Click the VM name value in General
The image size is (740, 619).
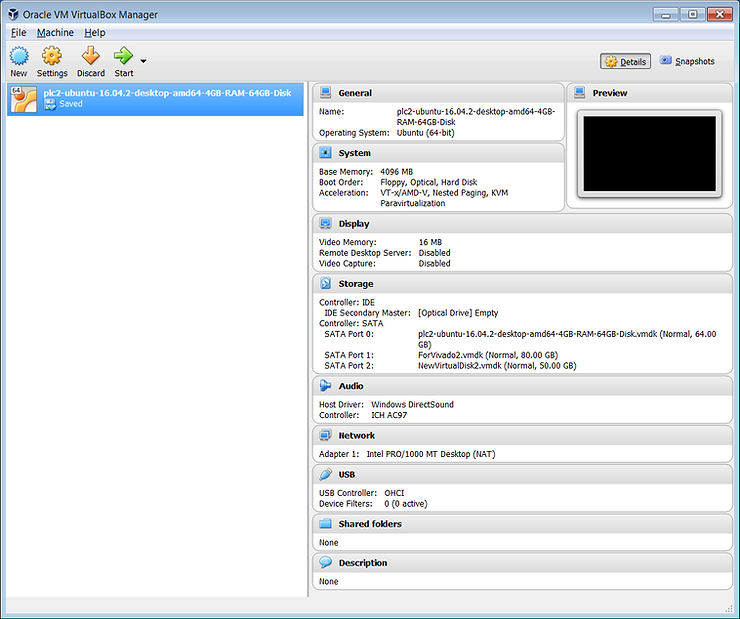pyautogui.click(x=476, y=117)
